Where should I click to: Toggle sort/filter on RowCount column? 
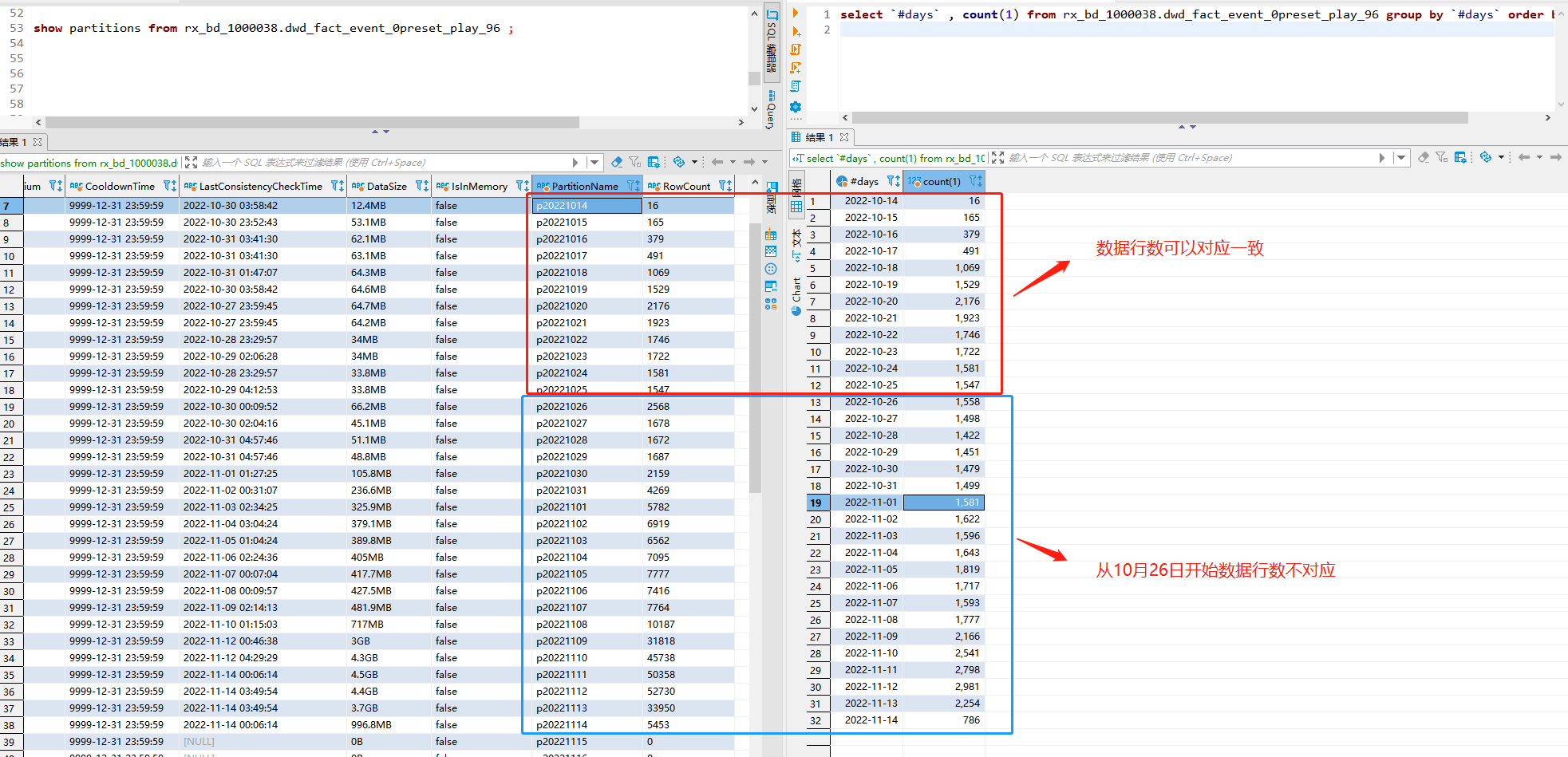coord(725,186)
